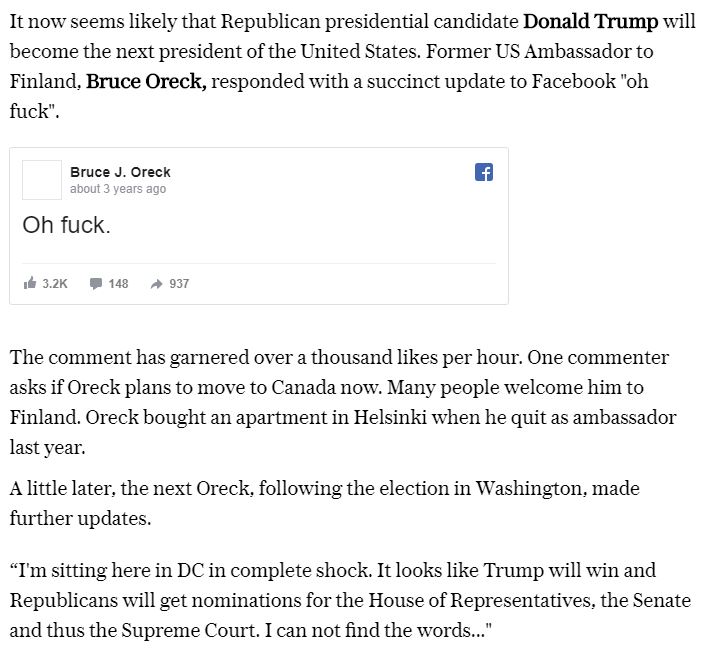710x658 pixels.
Task: Click the word Helsinki in the article
Action: 390,417
